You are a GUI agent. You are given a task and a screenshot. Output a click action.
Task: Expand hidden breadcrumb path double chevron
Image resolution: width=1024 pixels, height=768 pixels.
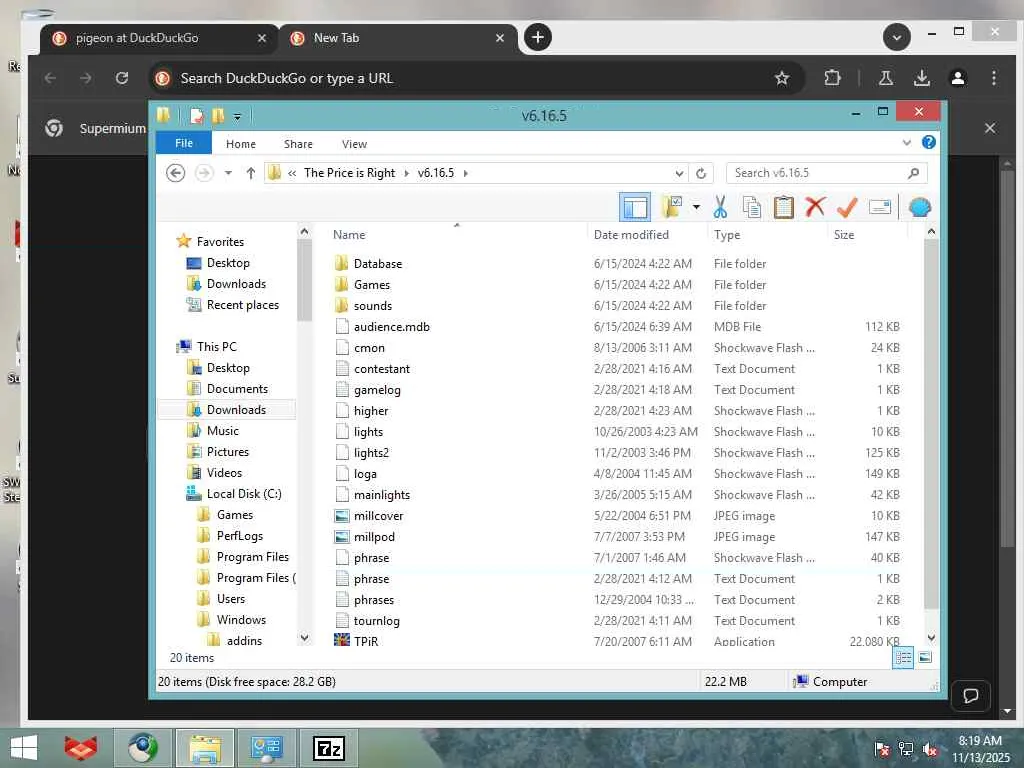[x=292, y=173]
